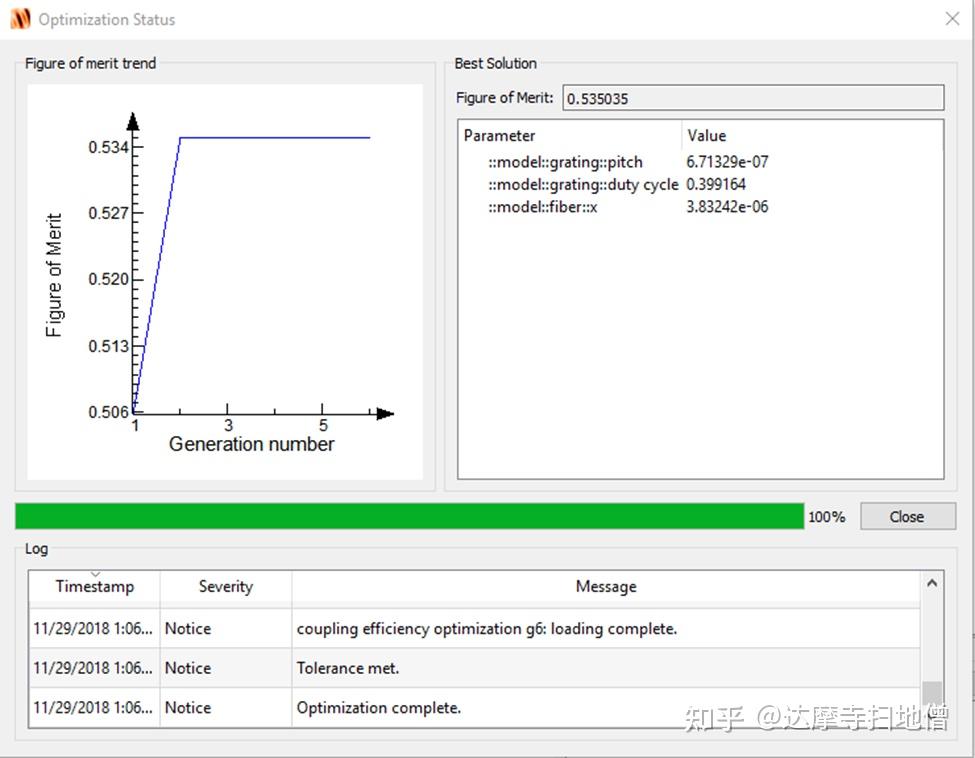Click the Close button beside progress bar
This screenshot has width=975, height=758.
pos(907,516)
